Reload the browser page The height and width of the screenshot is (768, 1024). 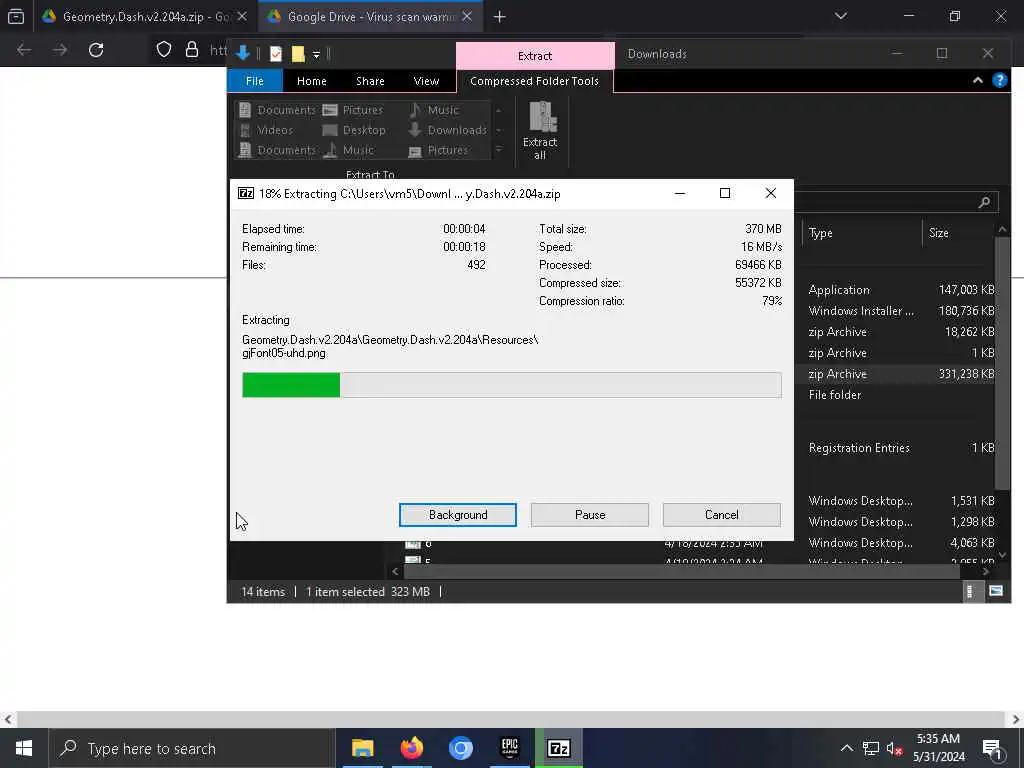pyautogui.click(x=96, y=50)
